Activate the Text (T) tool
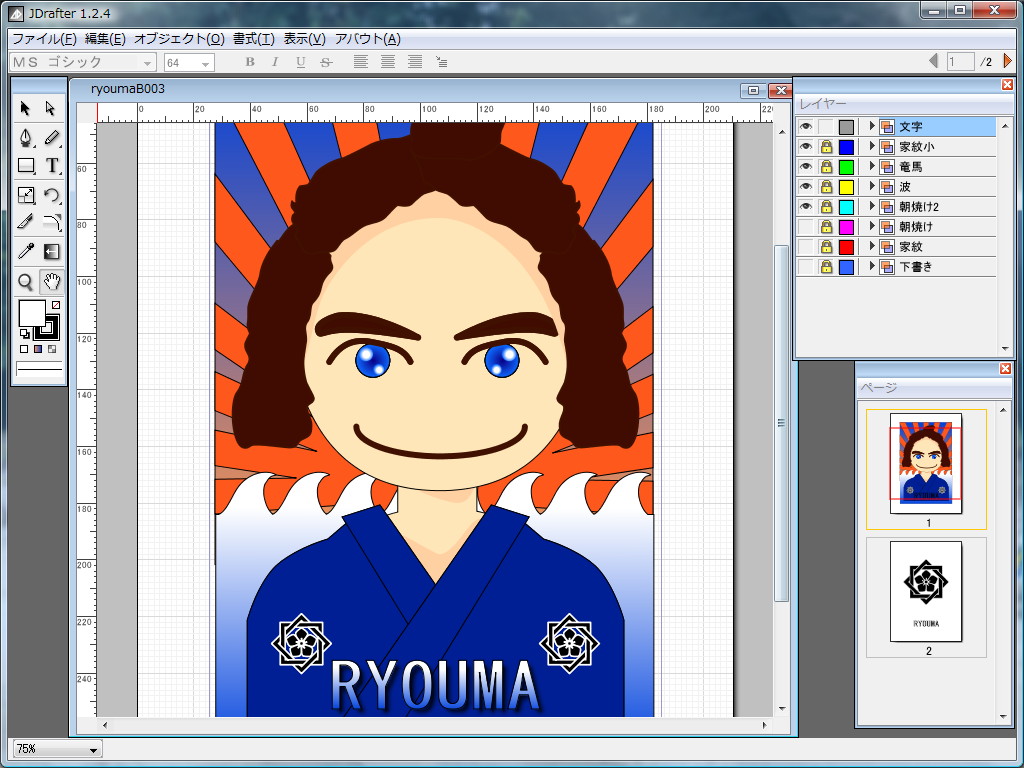The width and height of the screenshot is (1024, 768). click(x=52, y=166)
